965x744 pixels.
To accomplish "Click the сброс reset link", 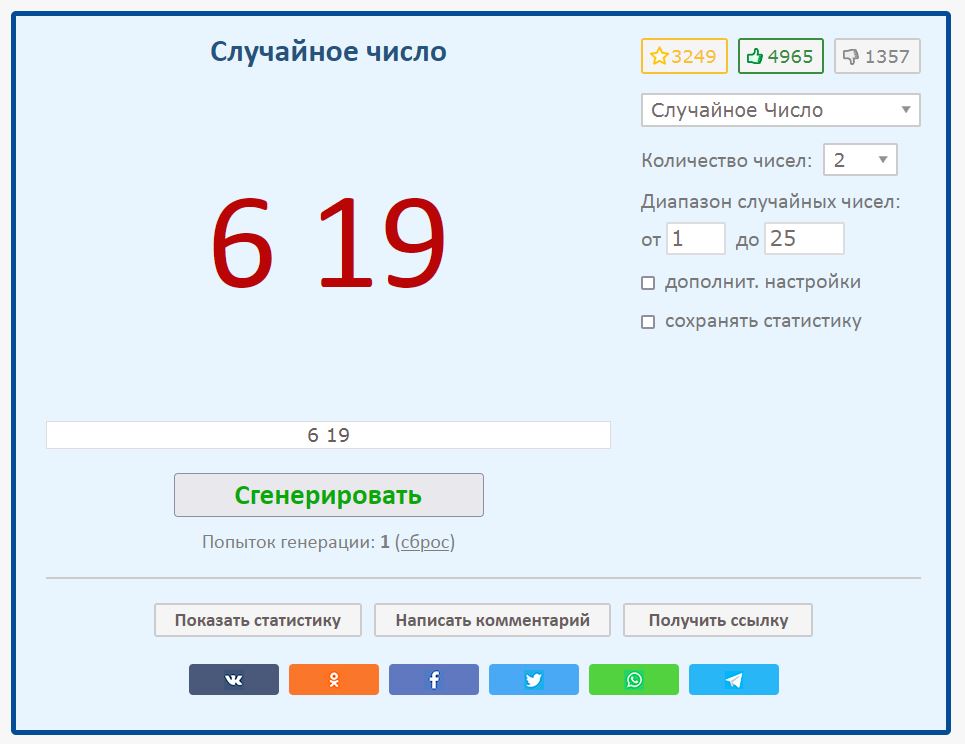I will click(424, 542).
